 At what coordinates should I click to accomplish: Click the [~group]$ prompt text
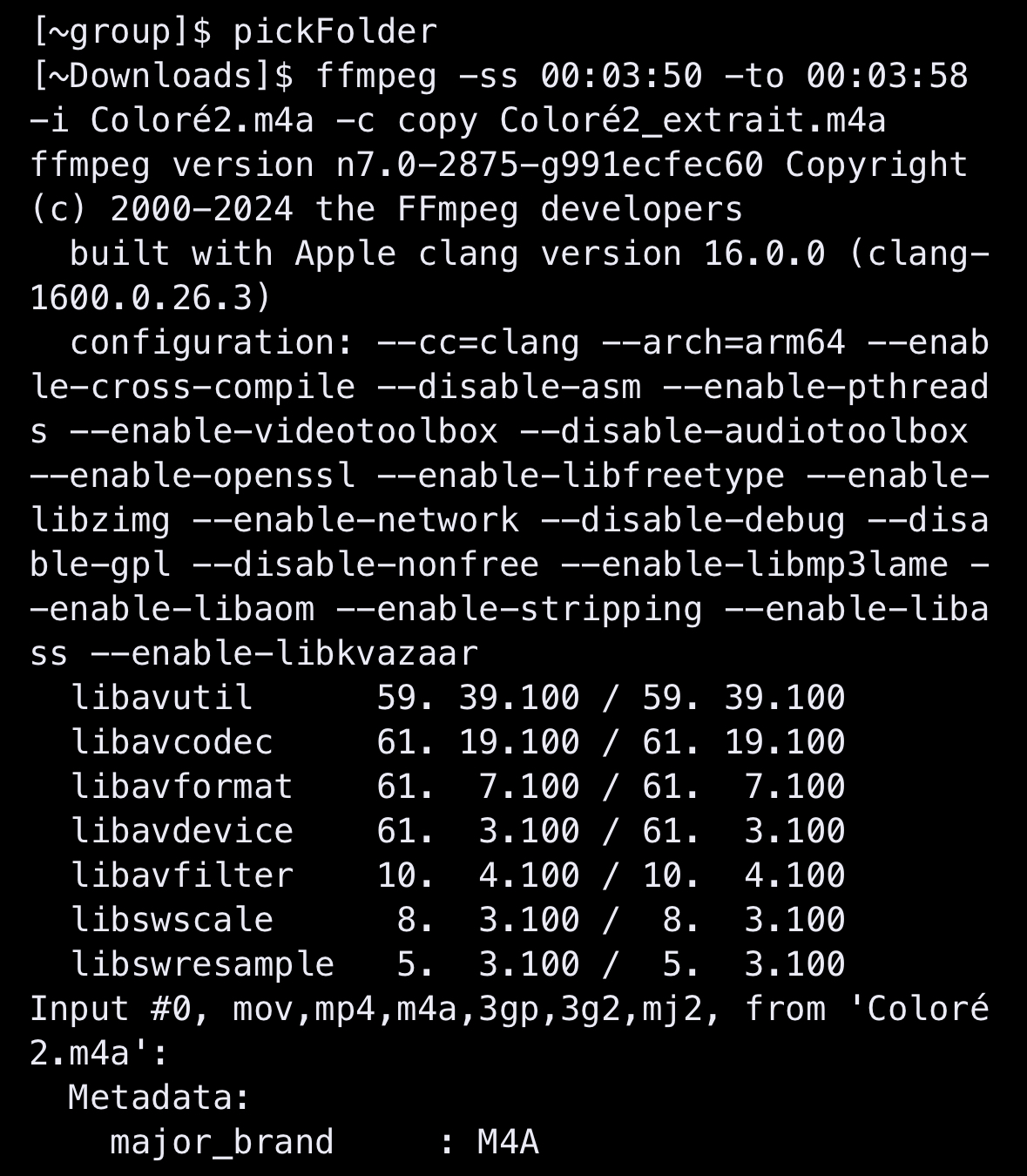121,32
